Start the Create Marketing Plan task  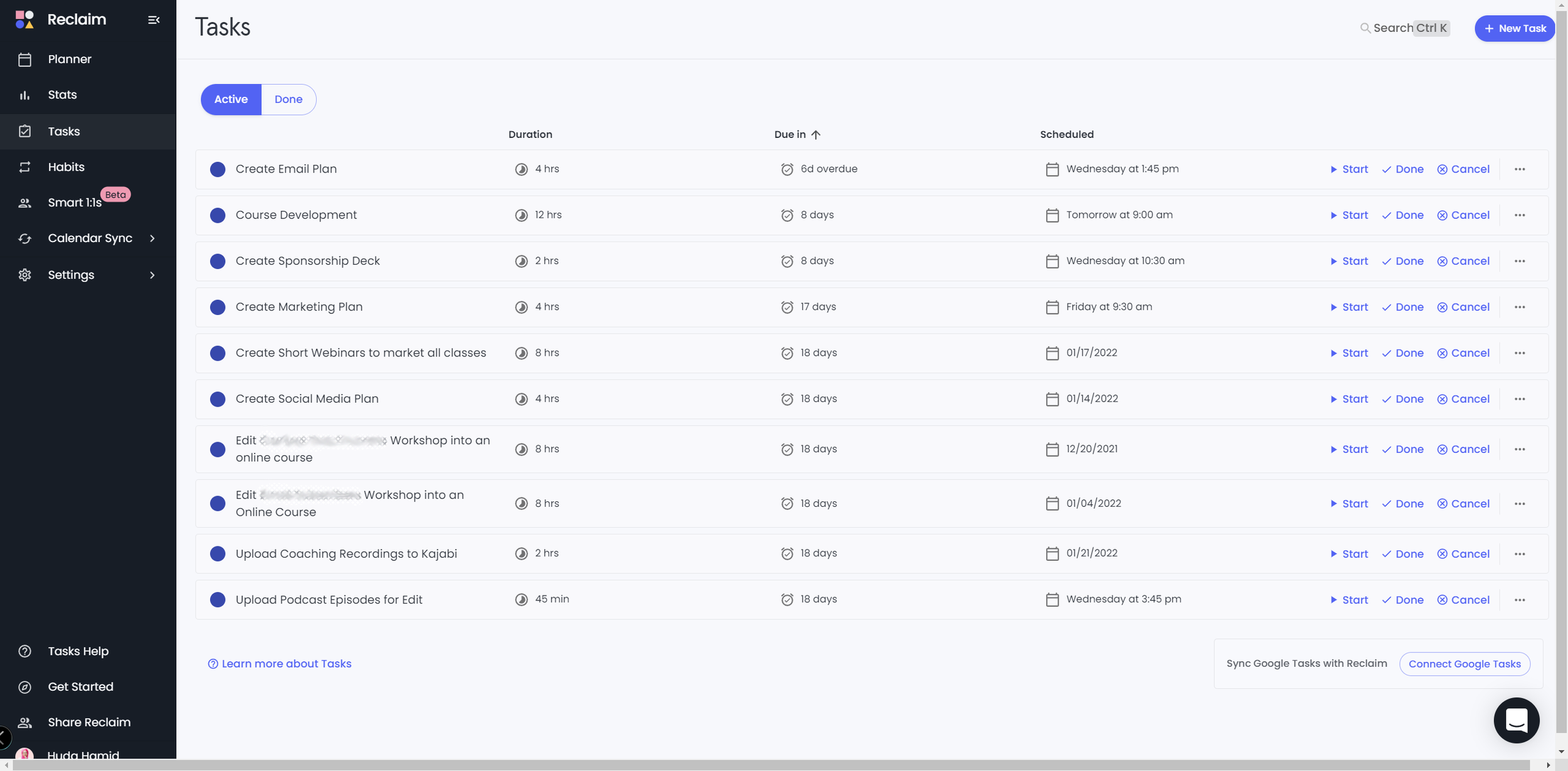[1349, 307]
